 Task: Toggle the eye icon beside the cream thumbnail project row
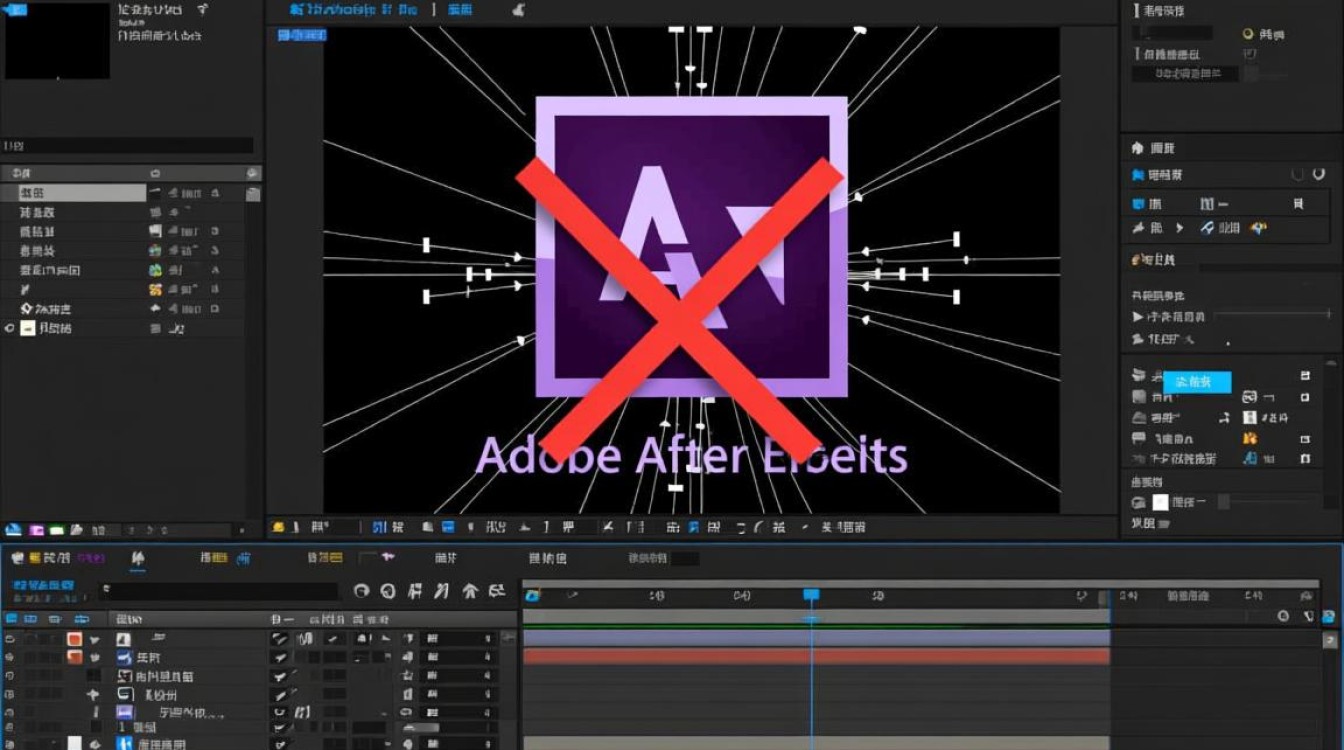click(x=9, y=328)
